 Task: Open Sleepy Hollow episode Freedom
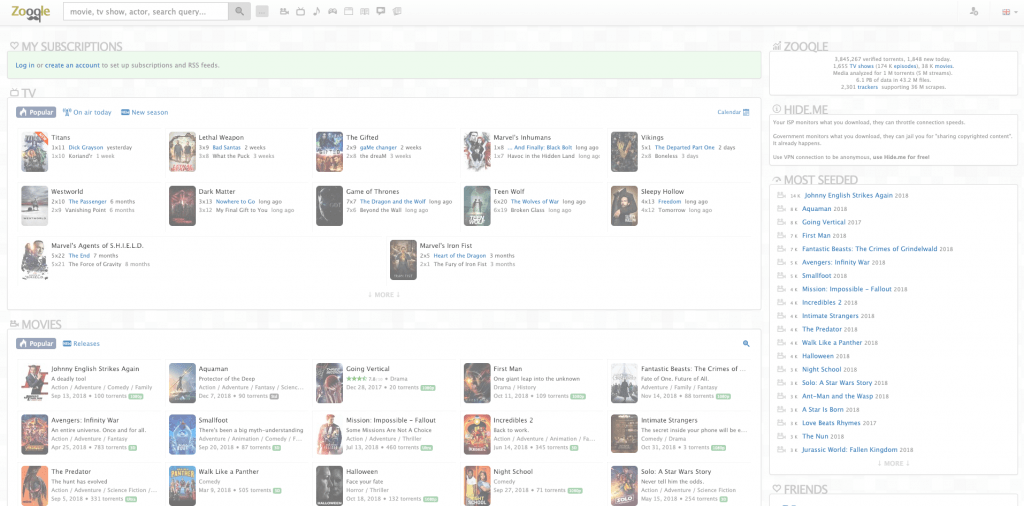(670, 202)
